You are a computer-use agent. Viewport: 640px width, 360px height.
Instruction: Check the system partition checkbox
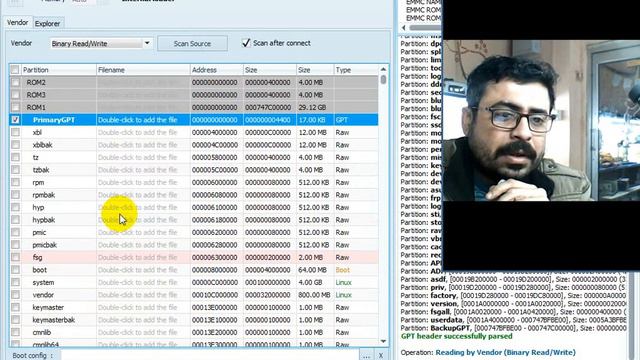[15, 282]
